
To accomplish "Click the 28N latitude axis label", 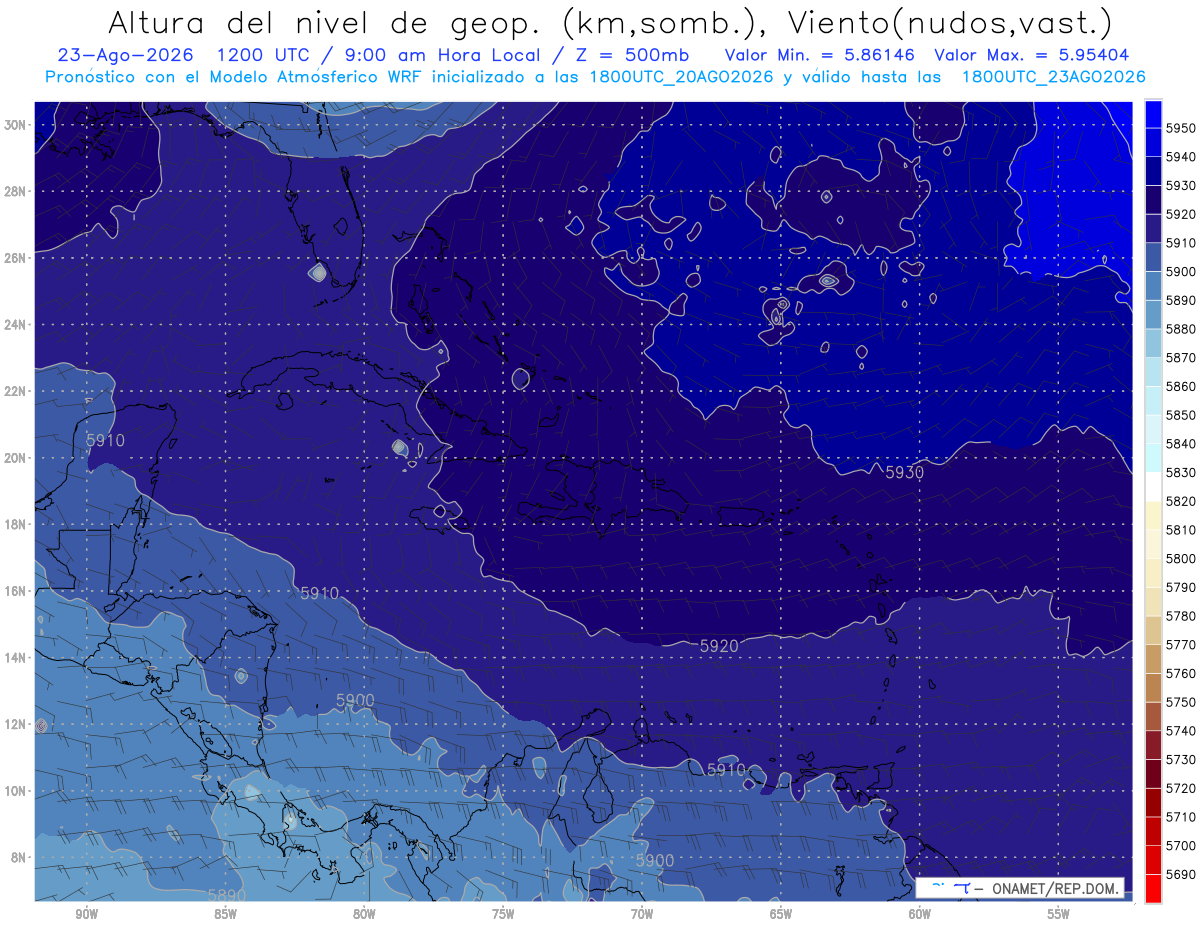I will pos(16,191).
